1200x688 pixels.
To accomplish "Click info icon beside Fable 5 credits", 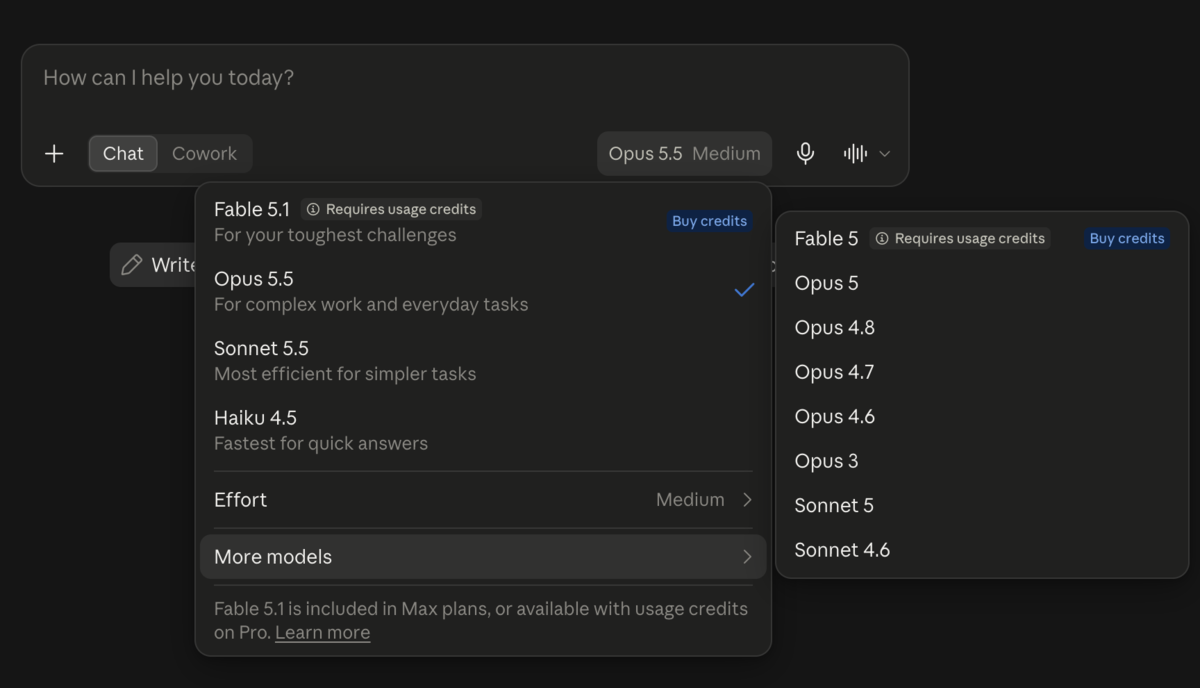I will point(882,238).
